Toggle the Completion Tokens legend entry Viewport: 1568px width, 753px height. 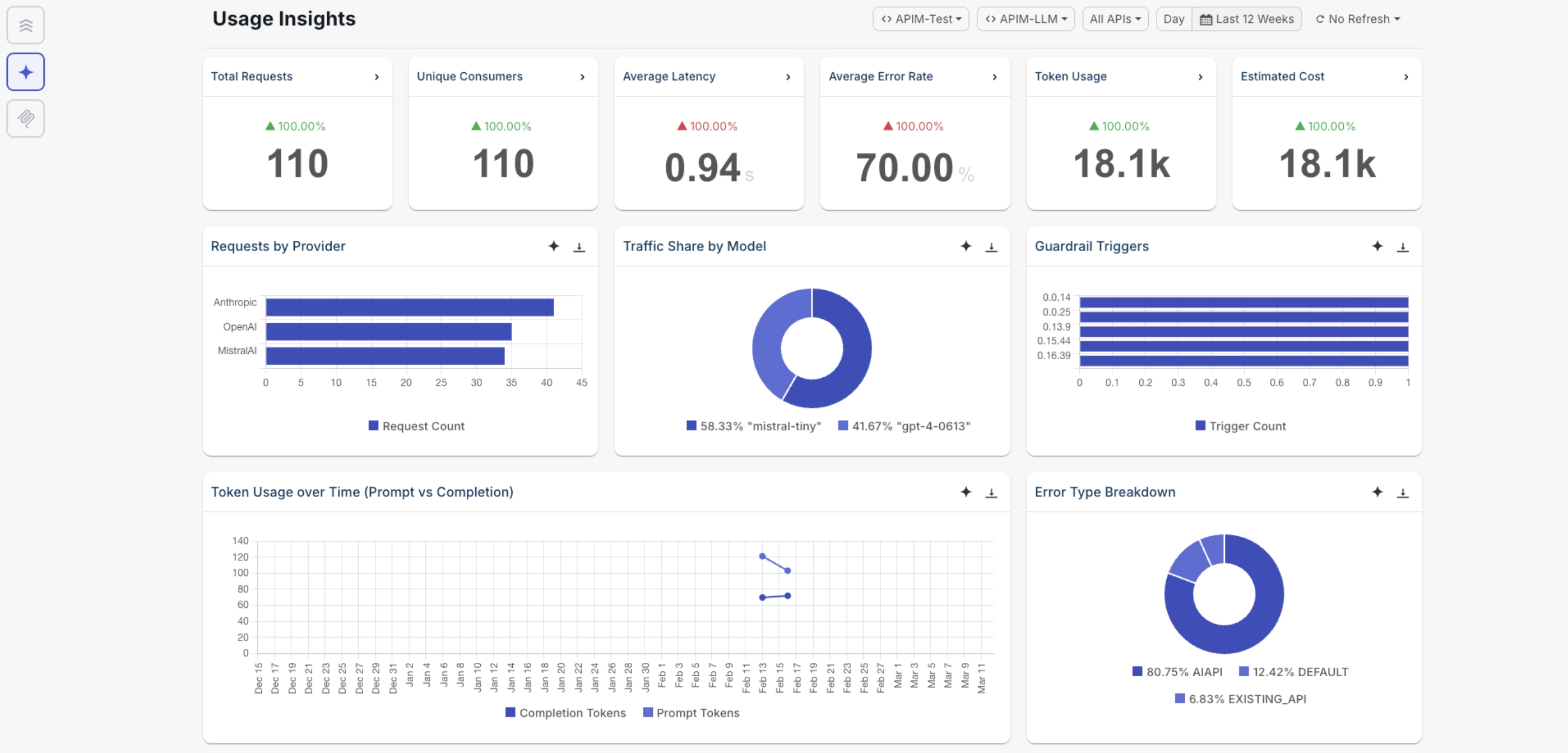[565, 712]
